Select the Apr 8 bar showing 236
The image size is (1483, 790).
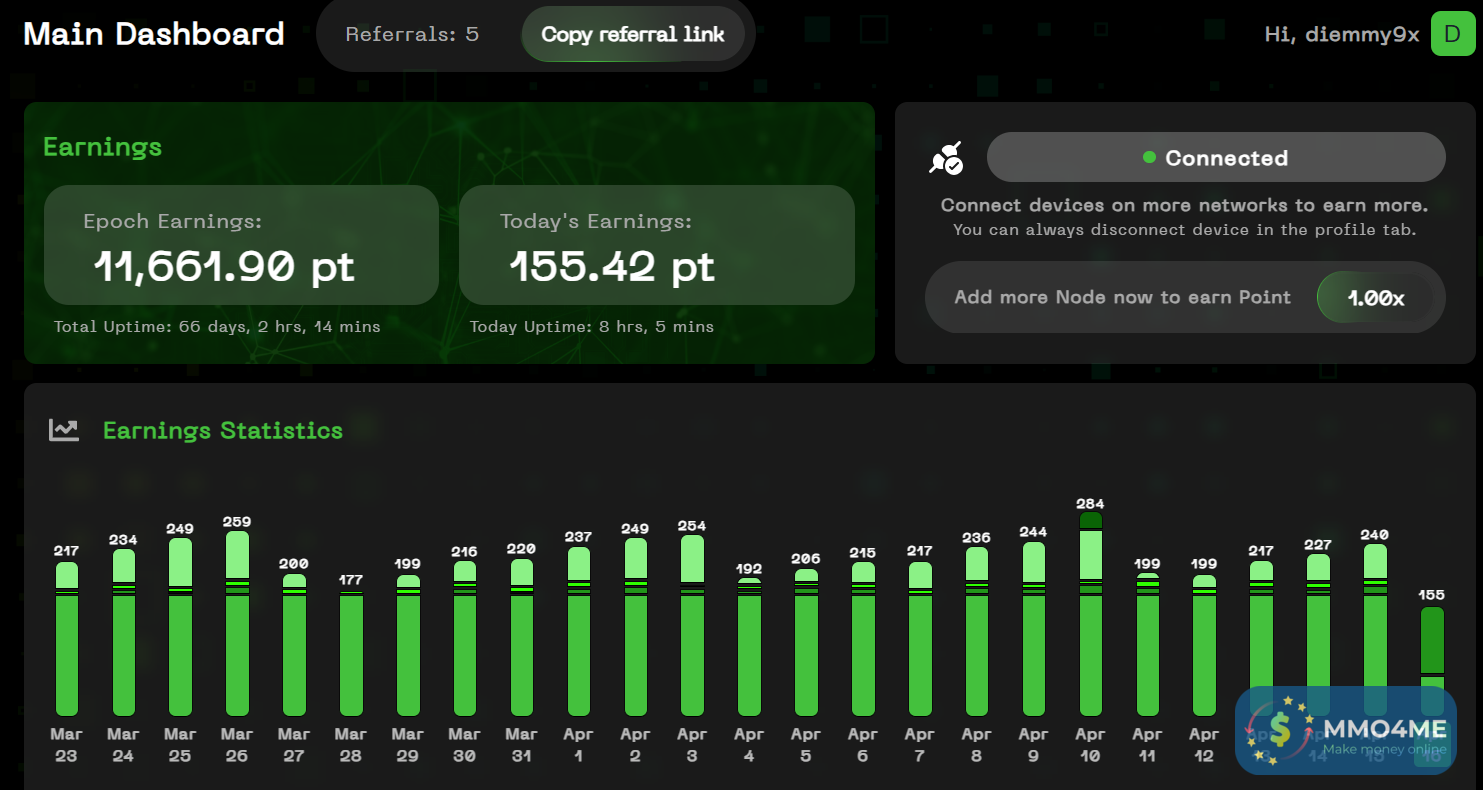pyautogui.click(x=977, y=631)
